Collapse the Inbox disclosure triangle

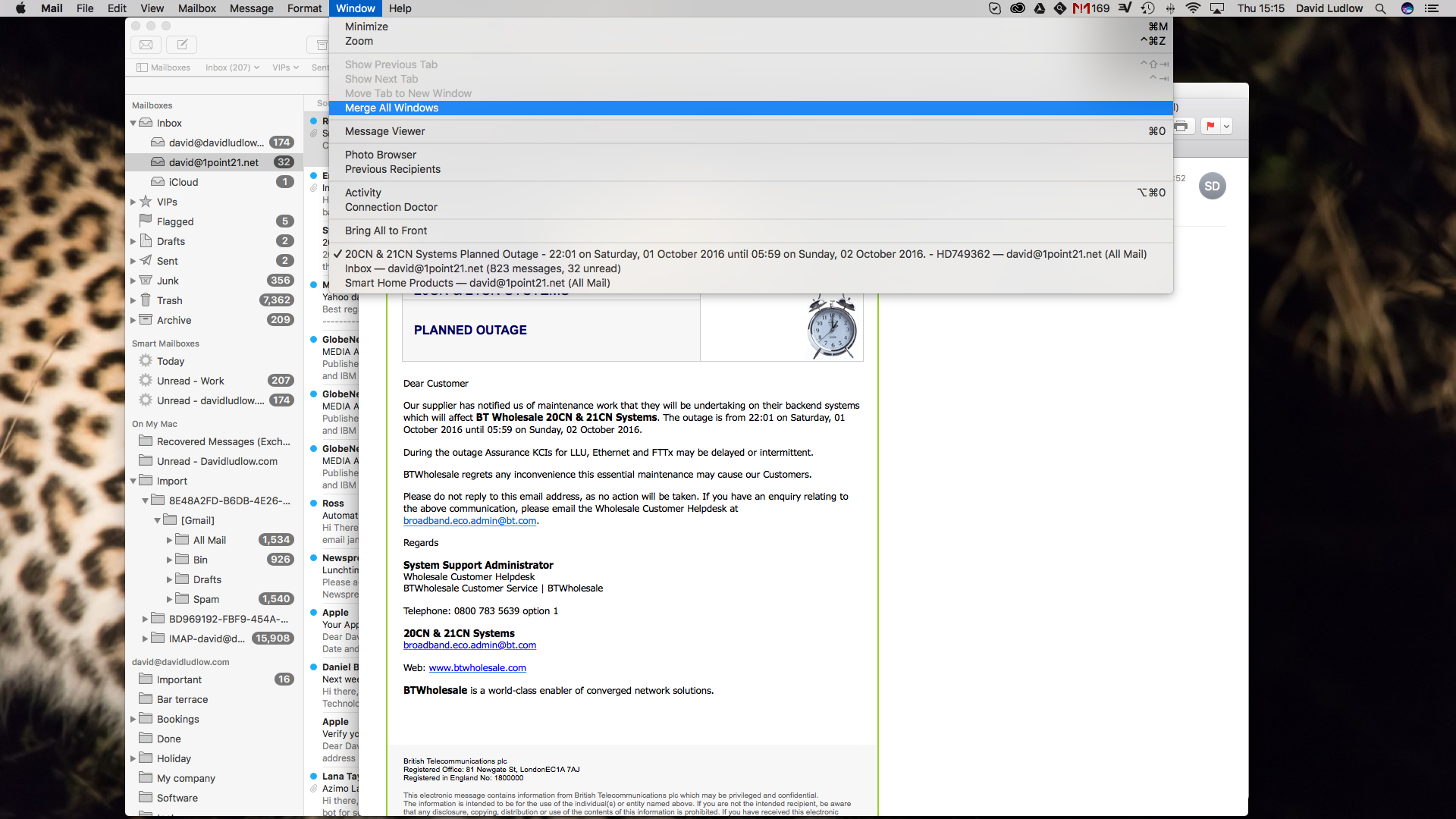coord(133,123)
